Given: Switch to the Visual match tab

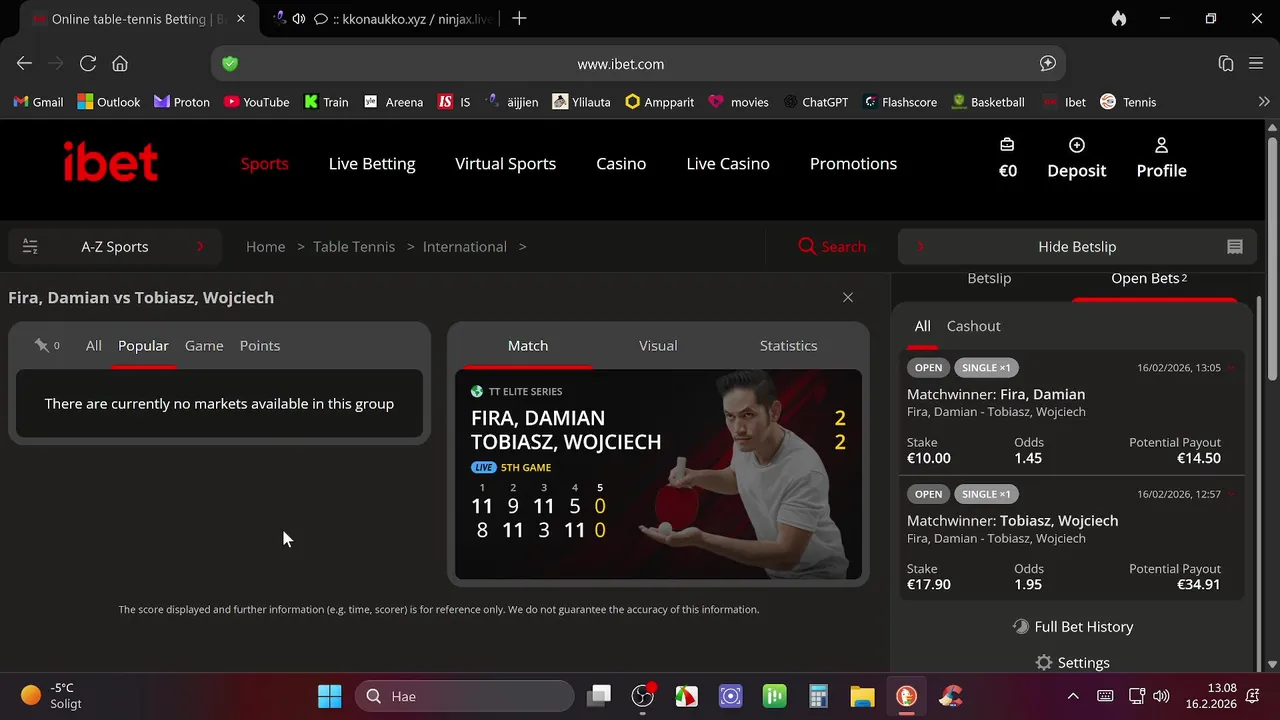Looking at the screenshot, I should [658, 346].
